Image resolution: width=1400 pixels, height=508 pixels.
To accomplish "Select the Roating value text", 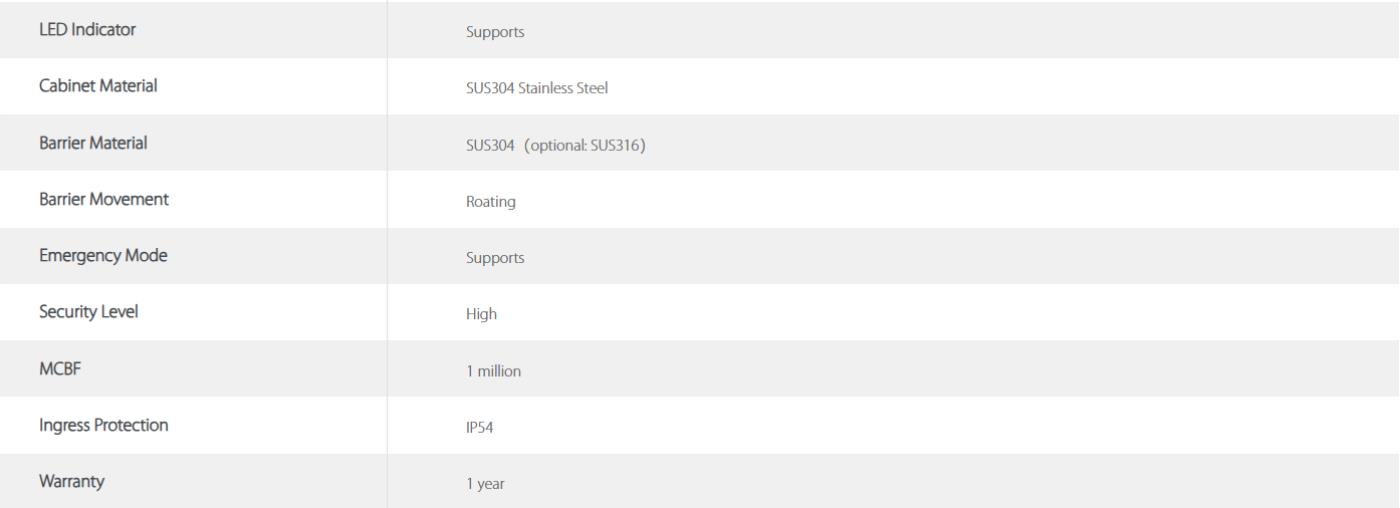I will tap(491, 201).
